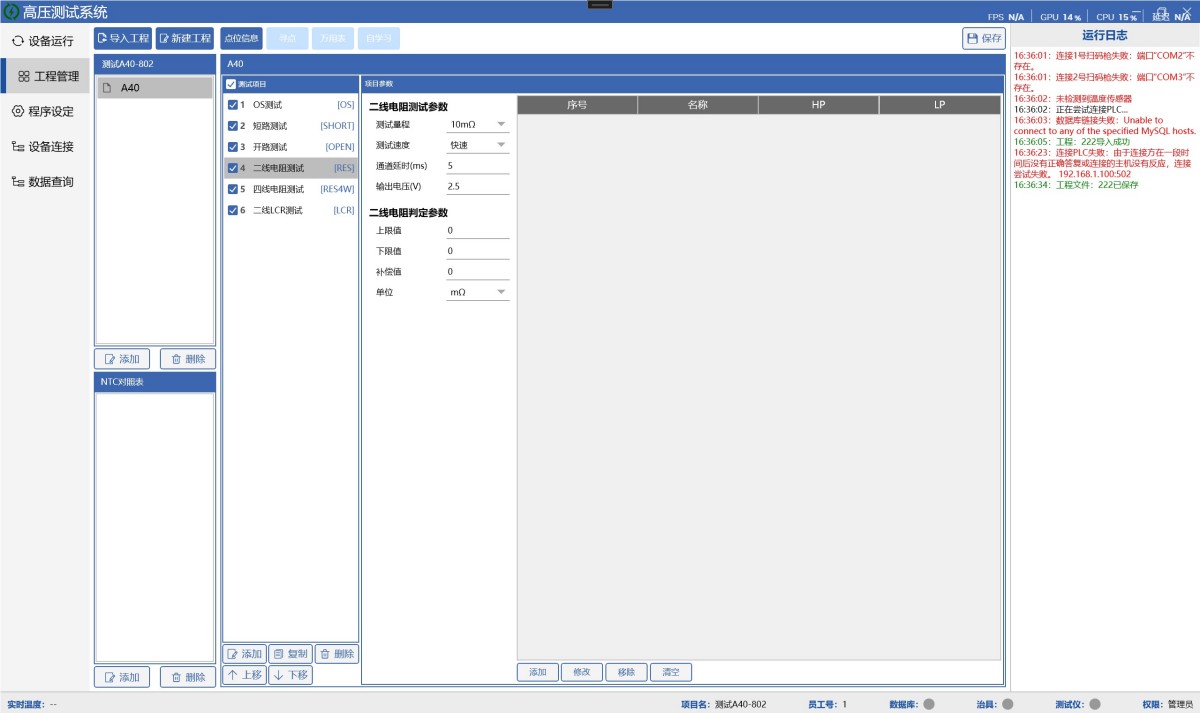The image size is (1200, 713).
Task: Move test item up with 上移
Action: pos(244,675)
